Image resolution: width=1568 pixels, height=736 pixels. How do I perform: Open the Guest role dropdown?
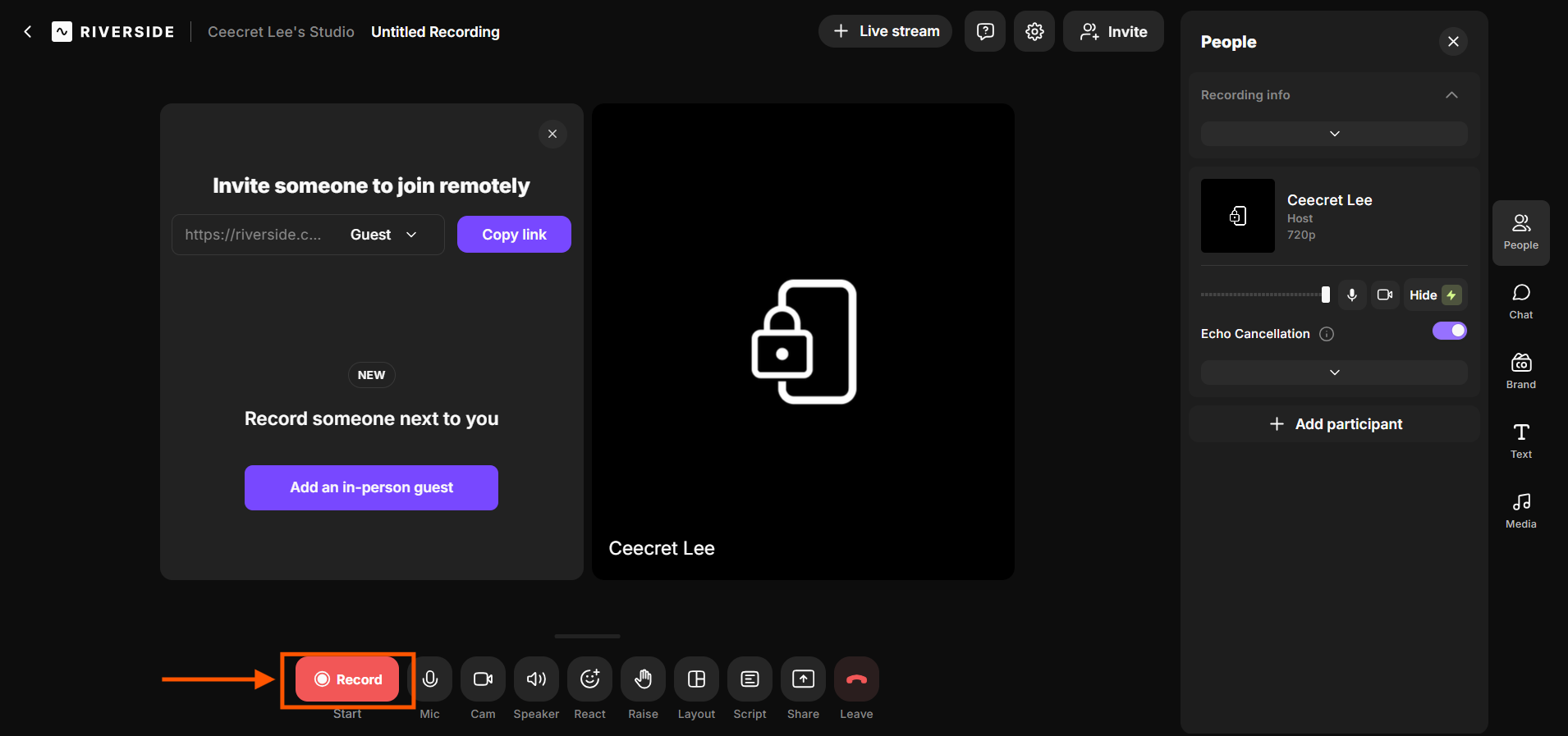click(x=384, y=235)
